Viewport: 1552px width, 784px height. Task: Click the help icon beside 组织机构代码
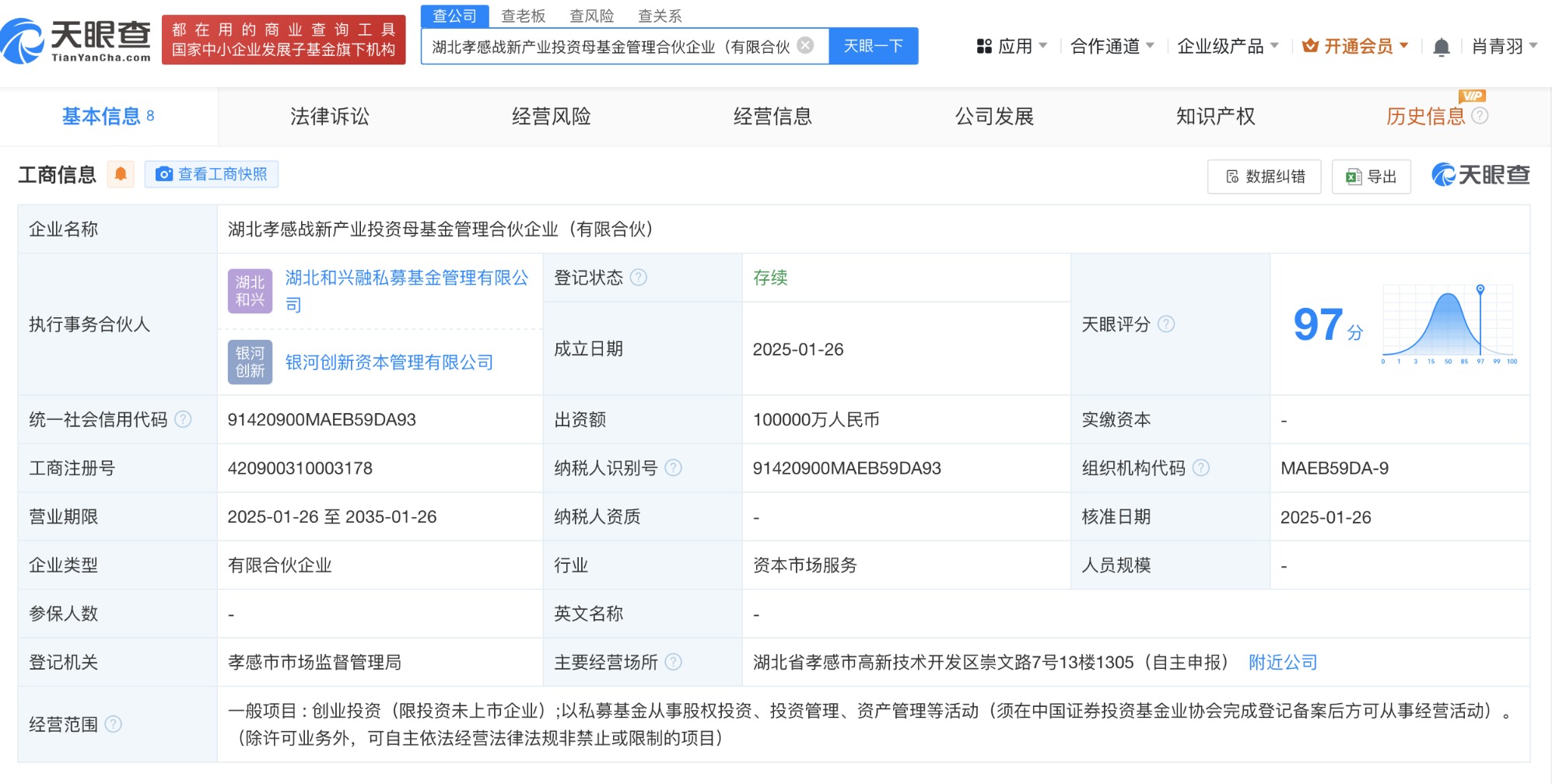(1200, 468)
